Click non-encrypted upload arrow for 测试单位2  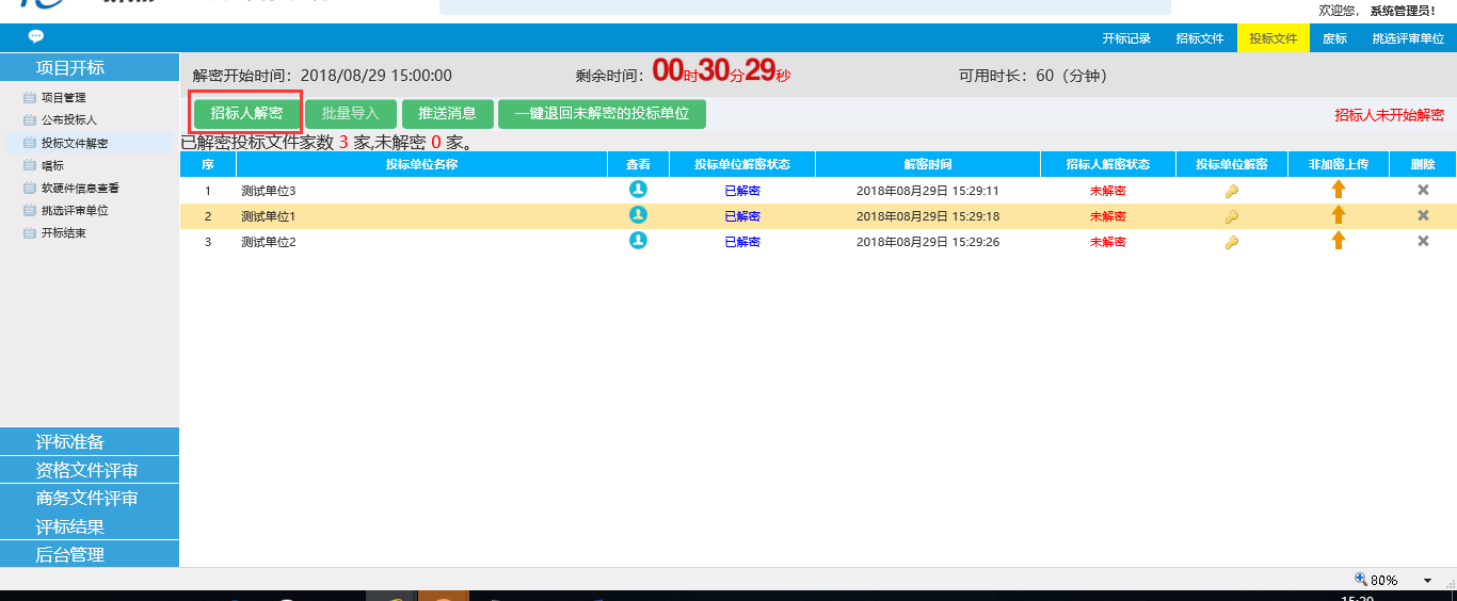click(x=1338, y=241)
